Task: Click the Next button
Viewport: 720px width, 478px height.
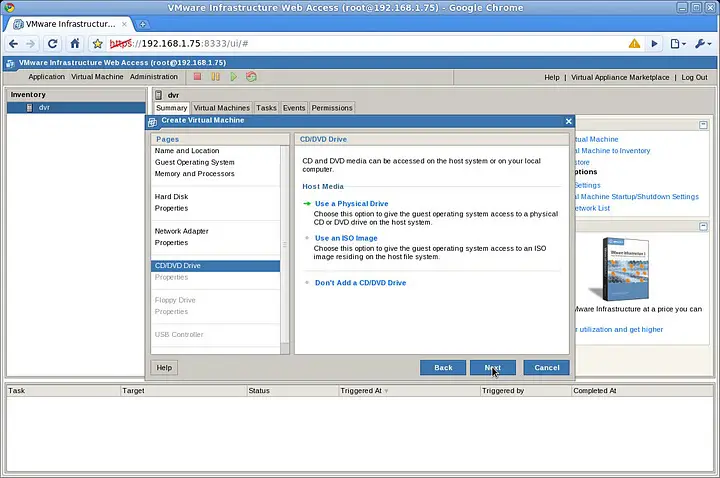Action: tap(493, 367)
